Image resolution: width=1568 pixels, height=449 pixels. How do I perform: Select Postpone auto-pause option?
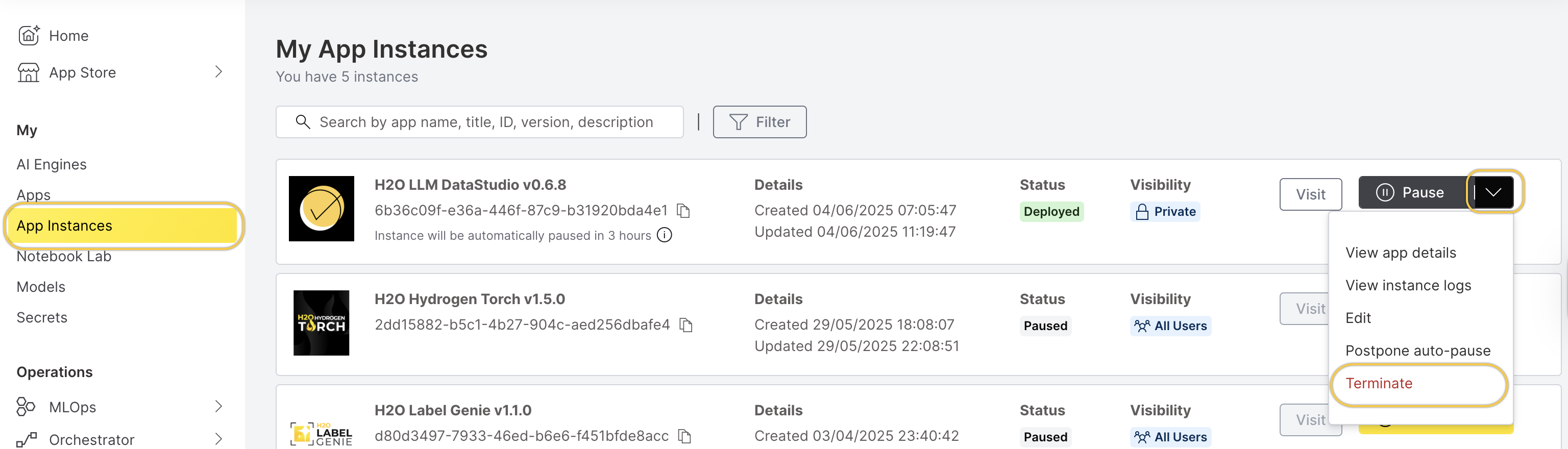tap(1417, 351)
